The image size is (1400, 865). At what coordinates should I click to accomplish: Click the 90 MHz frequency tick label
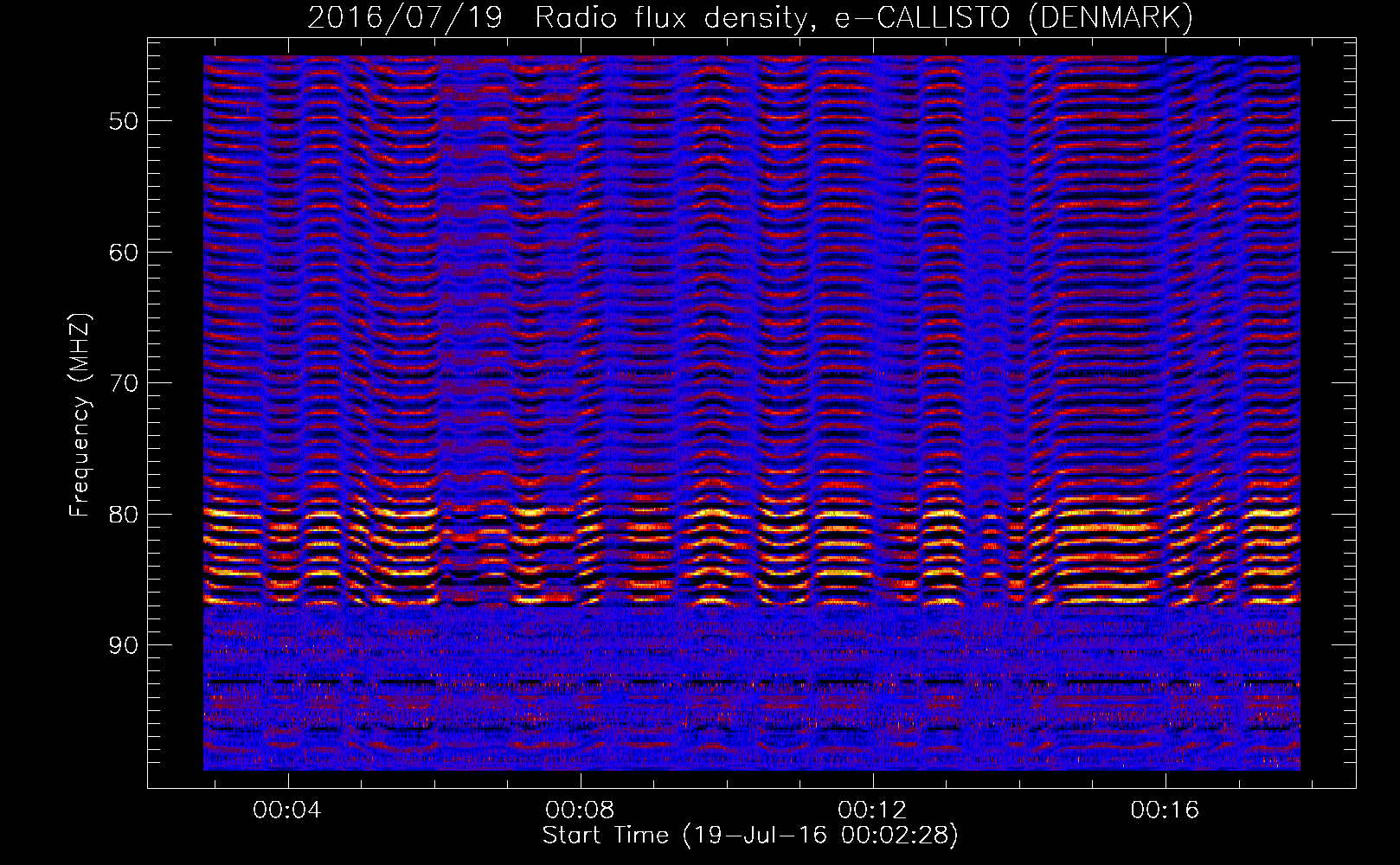click(124, 646)
